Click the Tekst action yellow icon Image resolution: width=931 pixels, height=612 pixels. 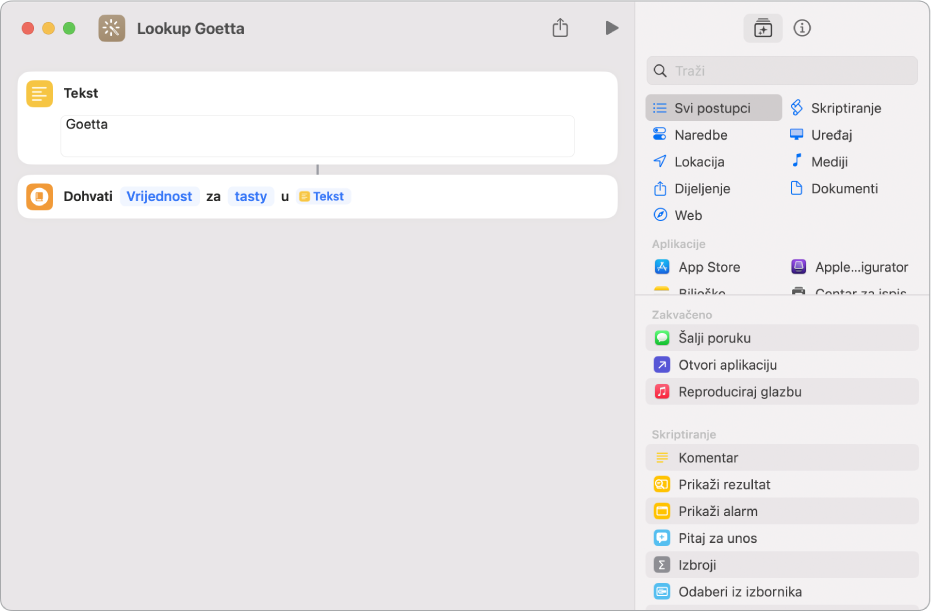(x=40, y=93)
